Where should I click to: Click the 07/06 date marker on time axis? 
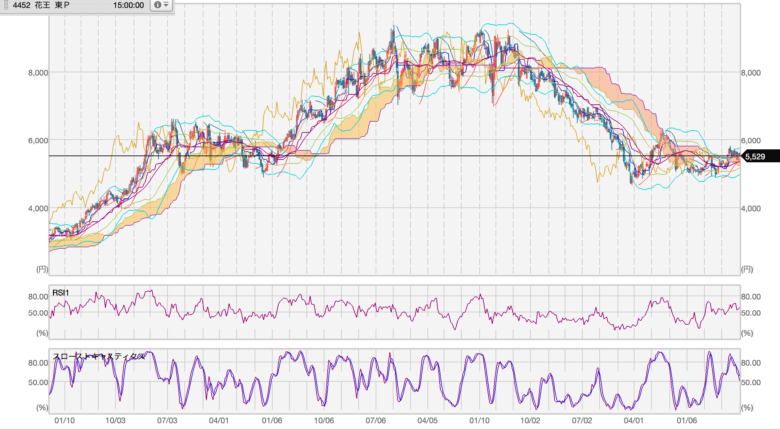(376, 422)
